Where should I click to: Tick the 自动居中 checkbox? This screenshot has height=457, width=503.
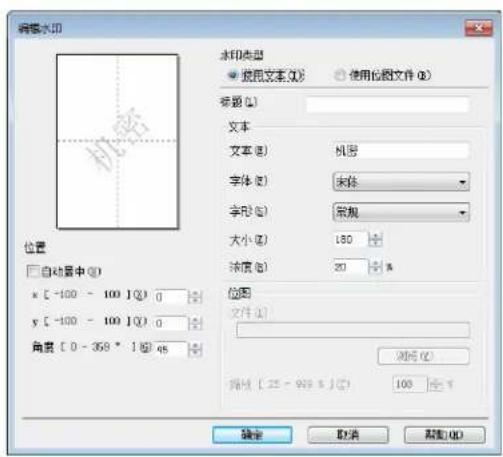33,271
